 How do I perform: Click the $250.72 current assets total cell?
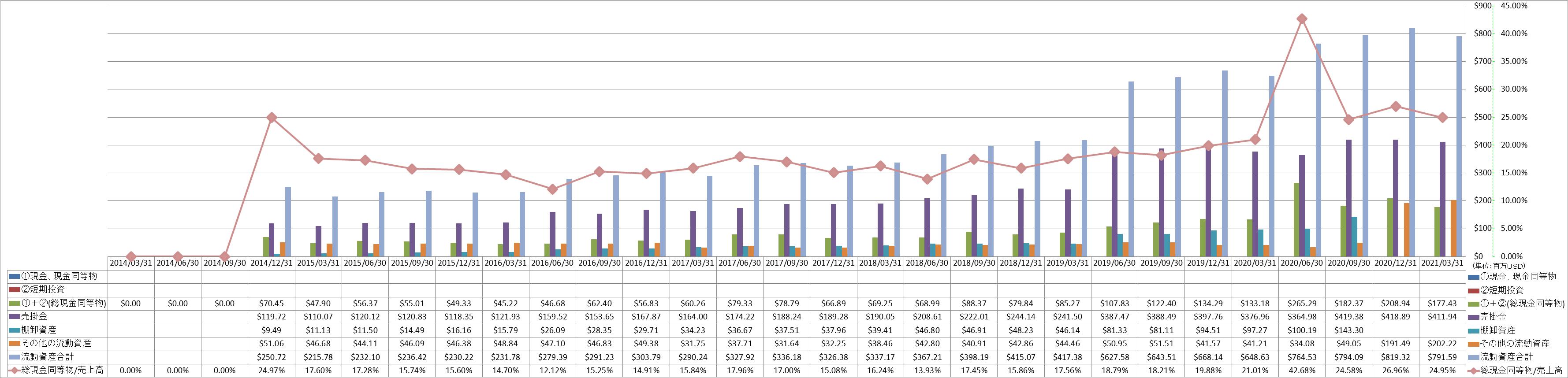[272, 357]
